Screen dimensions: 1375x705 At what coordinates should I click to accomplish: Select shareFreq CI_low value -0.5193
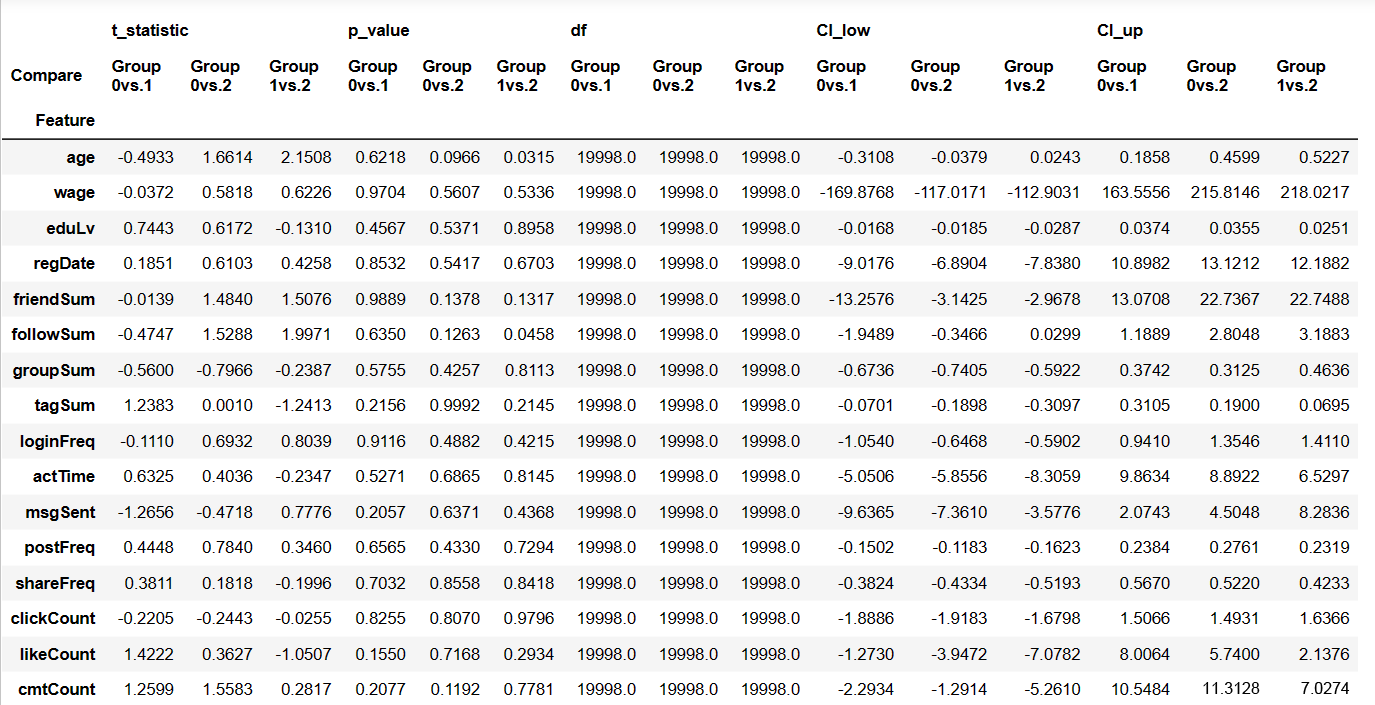tap(1053, 583)
